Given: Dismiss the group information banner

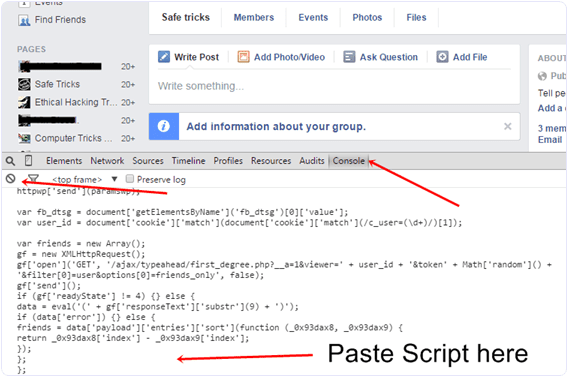Looking at the screenshot, I should click(508, 126).
